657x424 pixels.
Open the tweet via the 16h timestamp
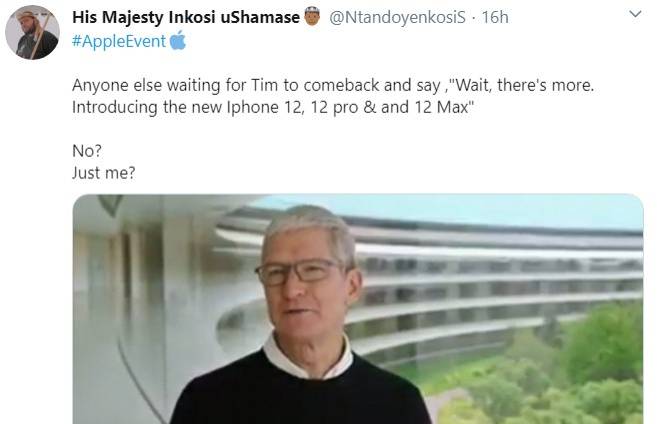(x=495, y=17)
